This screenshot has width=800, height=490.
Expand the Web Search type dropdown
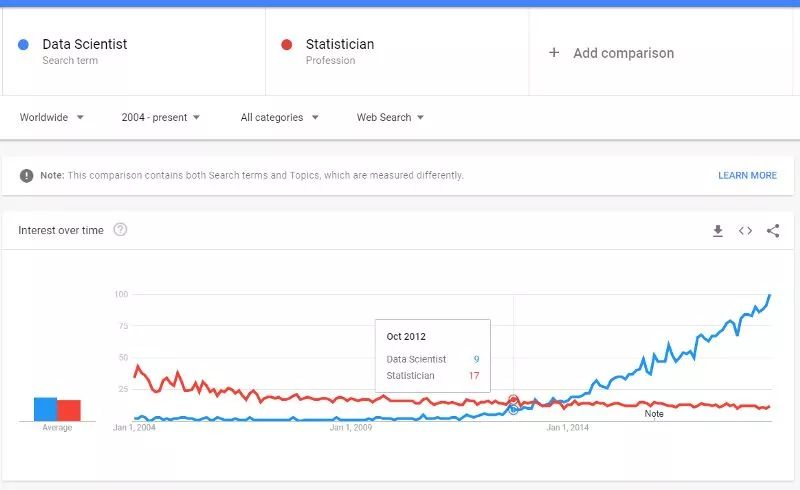[x=391, y=117]
